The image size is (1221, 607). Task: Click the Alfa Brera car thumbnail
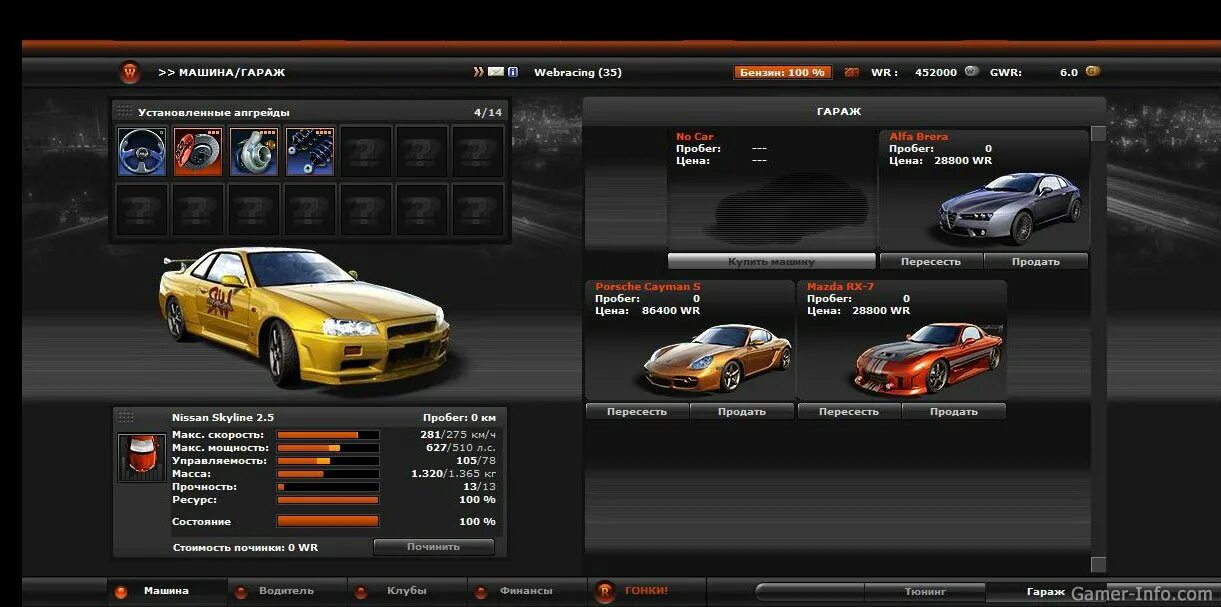point(1010,207)
